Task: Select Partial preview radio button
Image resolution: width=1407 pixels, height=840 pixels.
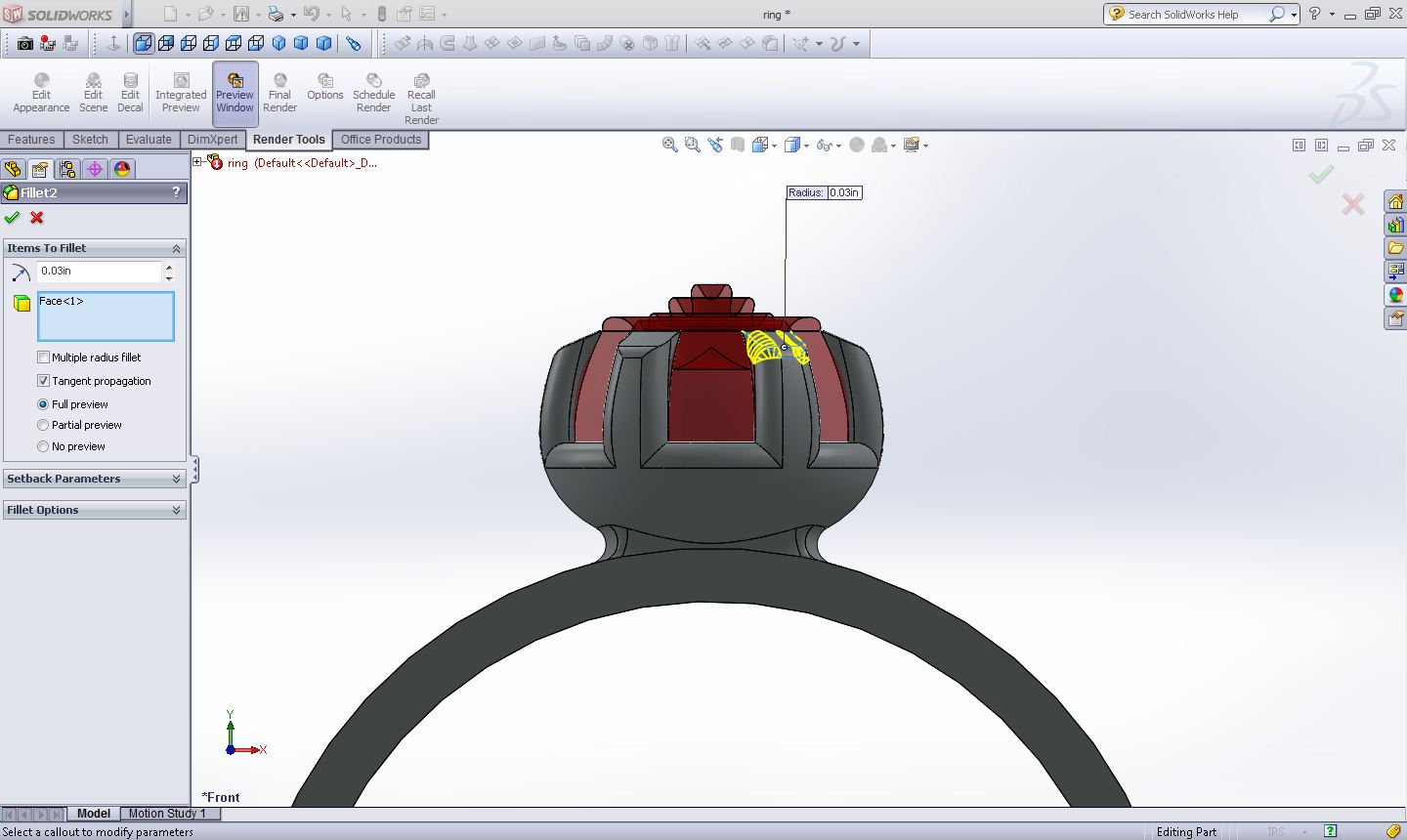Action: (43, 425)
